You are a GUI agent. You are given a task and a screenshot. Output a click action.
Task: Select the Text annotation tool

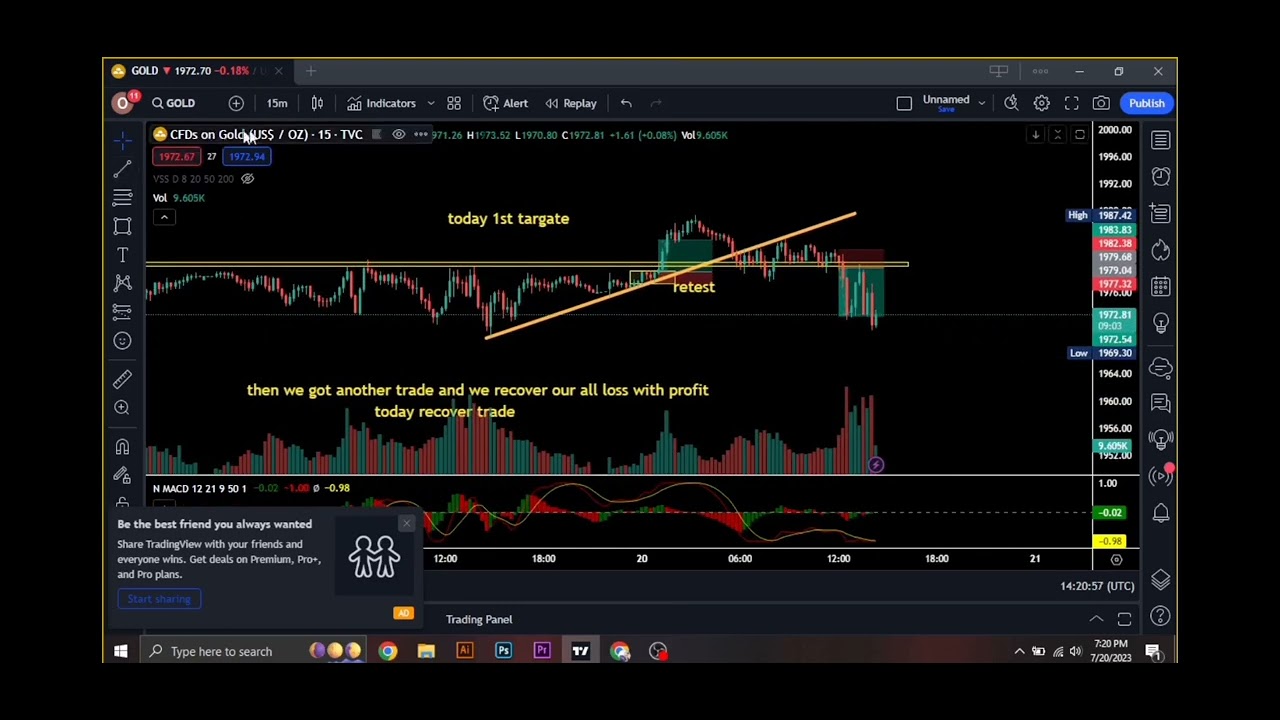click(122, 256)
